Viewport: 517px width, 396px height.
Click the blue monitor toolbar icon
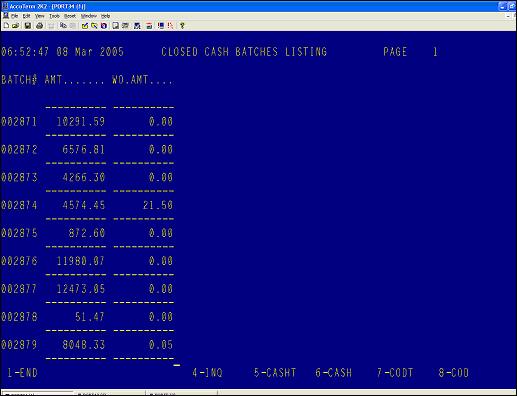[161, 26]
